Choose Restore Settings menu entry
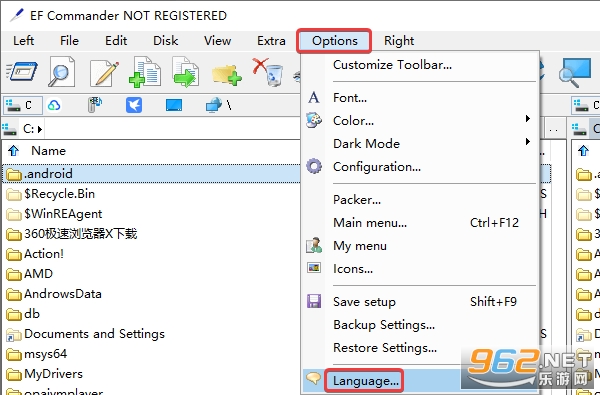Screen dimensions: 600x395 coord(420,348)
